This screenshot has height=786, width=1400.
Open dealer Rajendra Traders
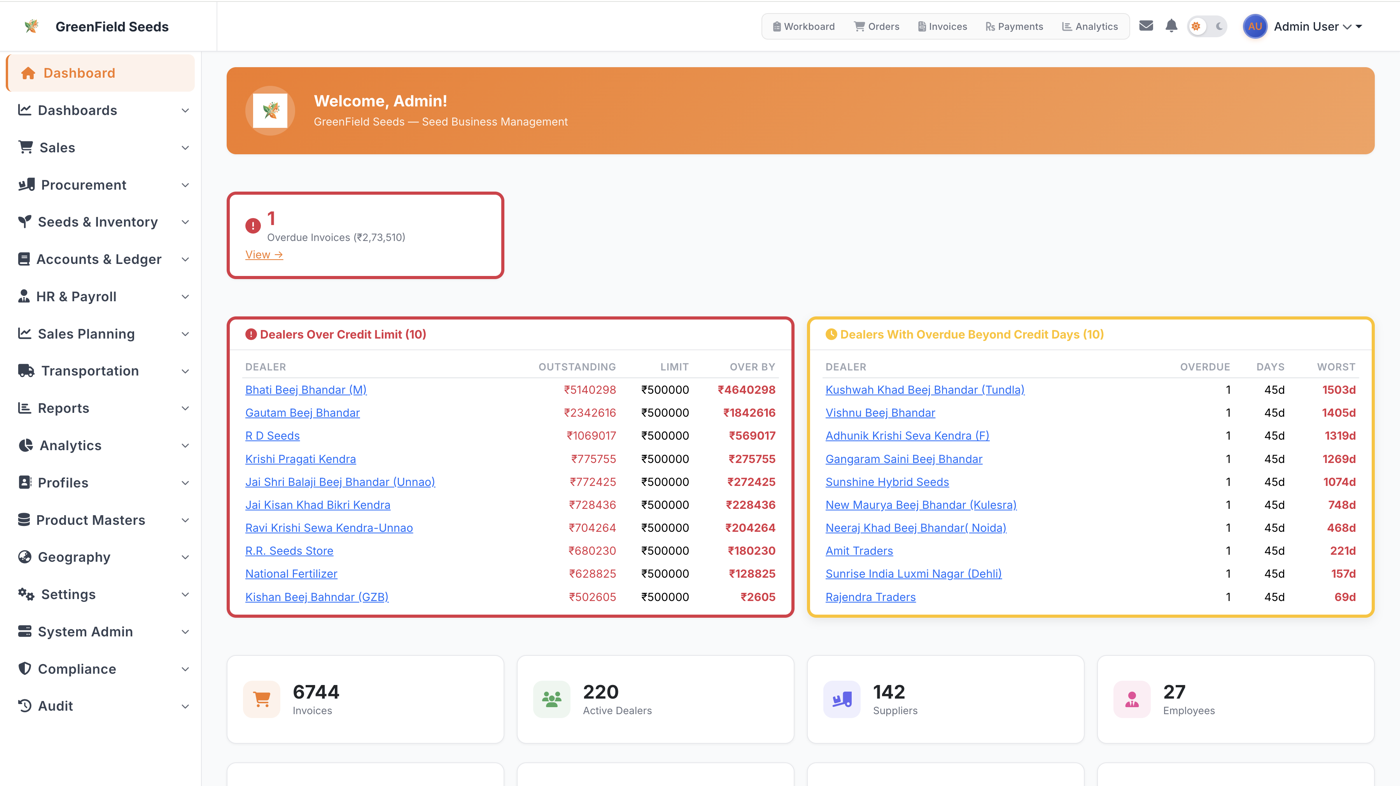(x=870, y=597)
